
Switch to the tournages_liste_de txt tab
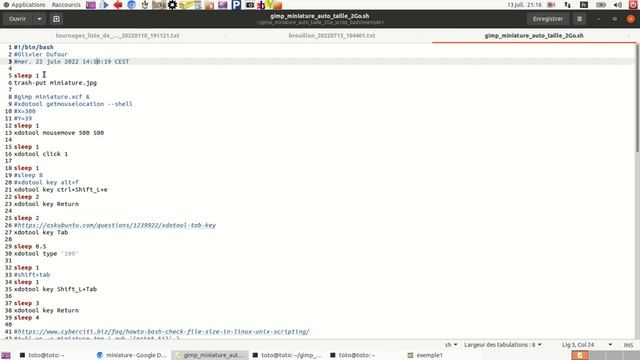click(x=117, y=36)
